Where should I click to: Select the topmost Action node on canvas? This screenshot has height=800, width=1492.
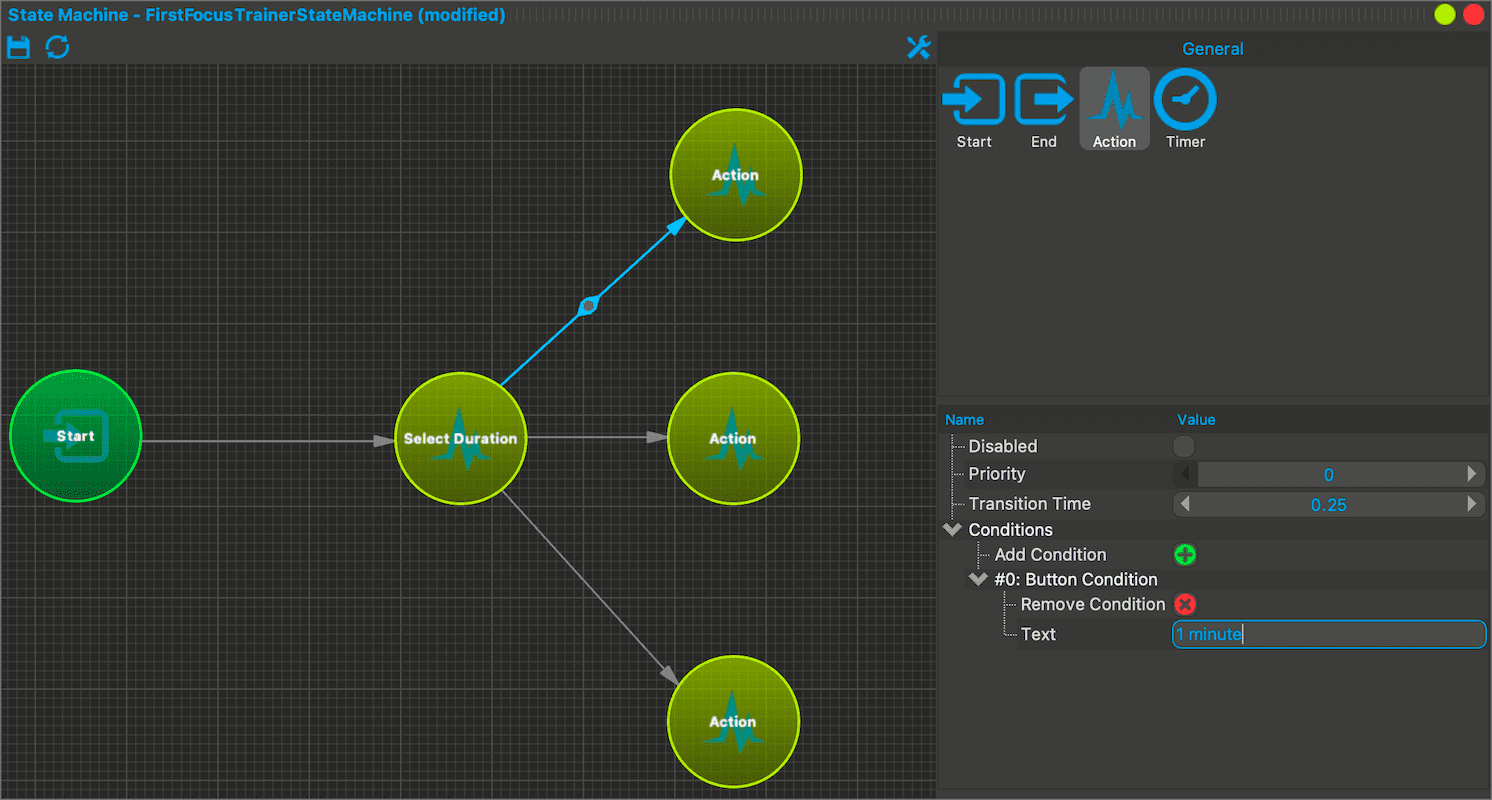(x=735, y=175)
